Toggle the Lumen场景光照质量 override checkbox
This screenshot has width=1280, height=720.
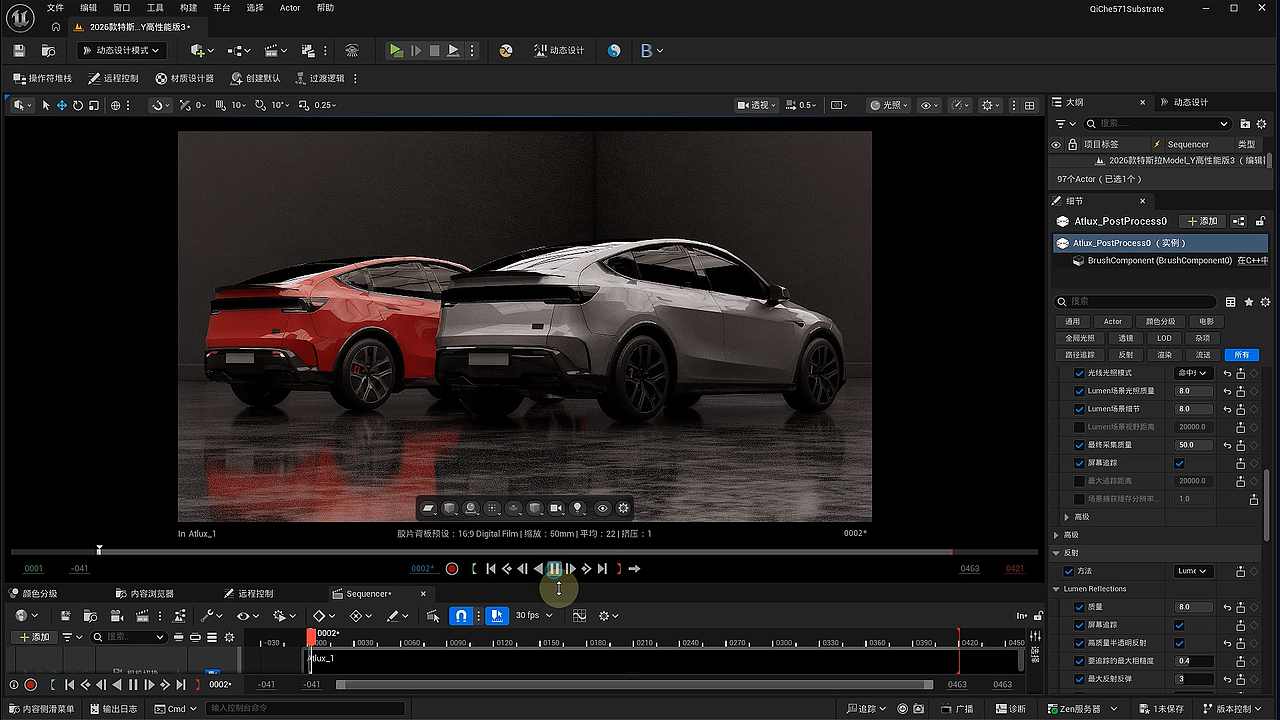point(1079,391)
